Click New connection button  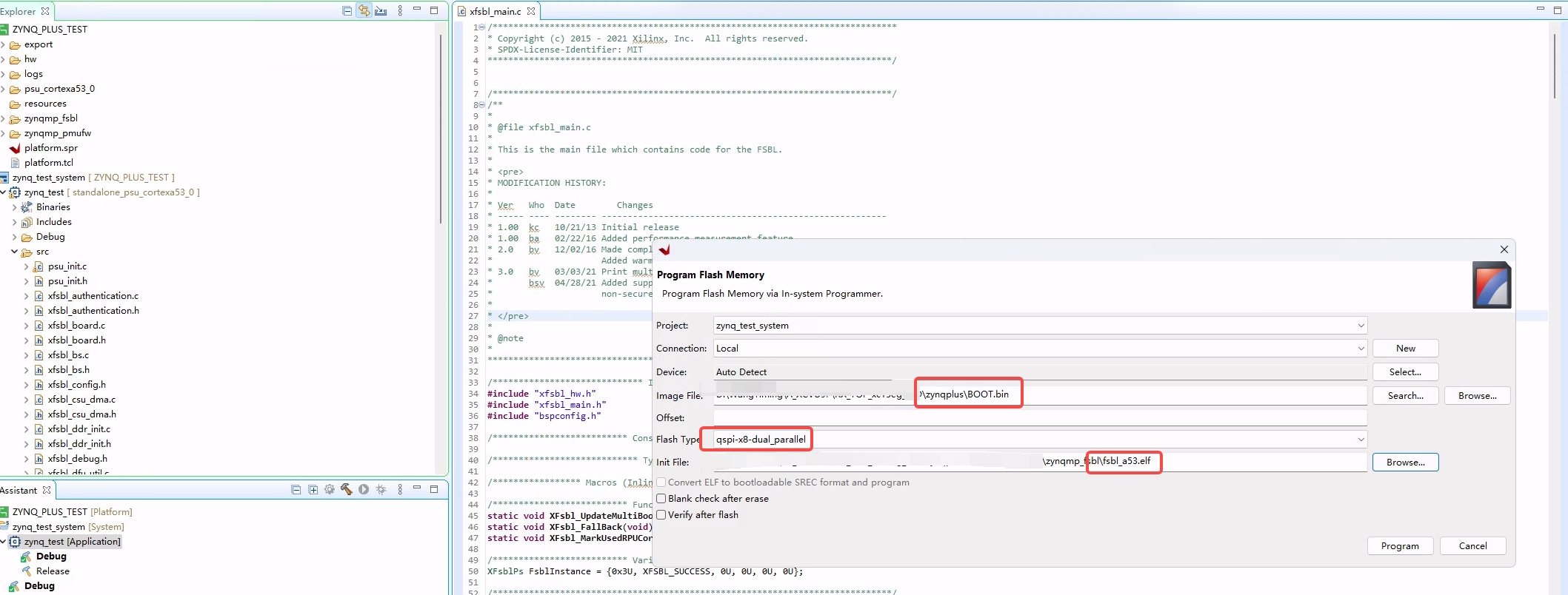[1405, 349]
